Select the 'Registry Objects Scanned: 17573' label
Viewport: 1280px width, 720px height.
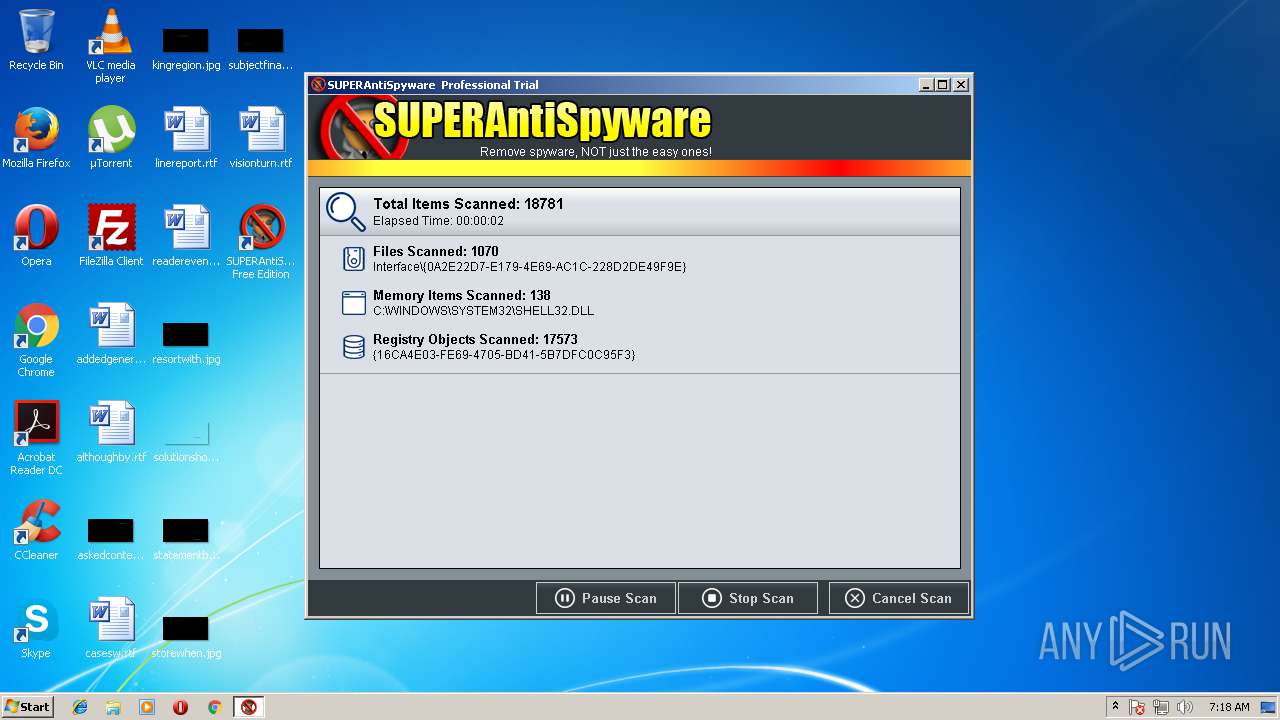click(x=475, y=340)
